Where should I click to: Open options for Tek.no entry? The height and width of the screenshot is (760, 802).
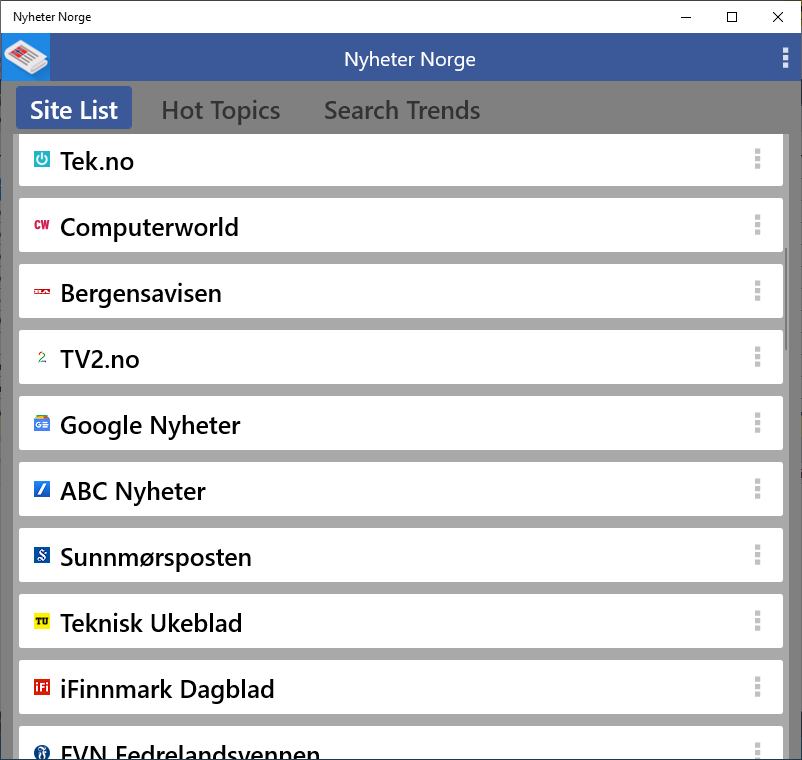pos(757,159)
